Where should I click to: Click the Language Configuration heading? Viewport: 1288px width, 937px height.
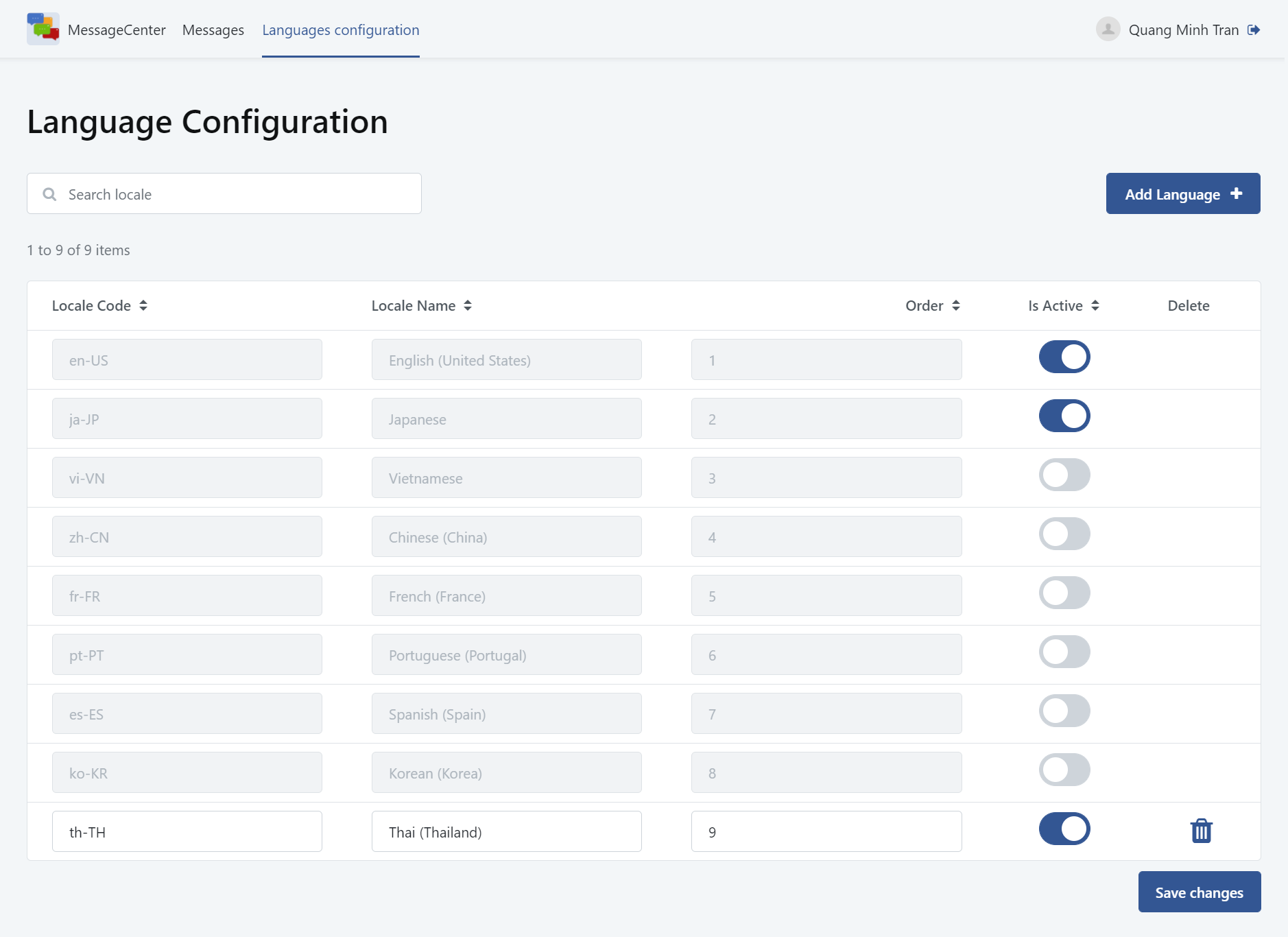pyautogui.click(x=207, y=121)
